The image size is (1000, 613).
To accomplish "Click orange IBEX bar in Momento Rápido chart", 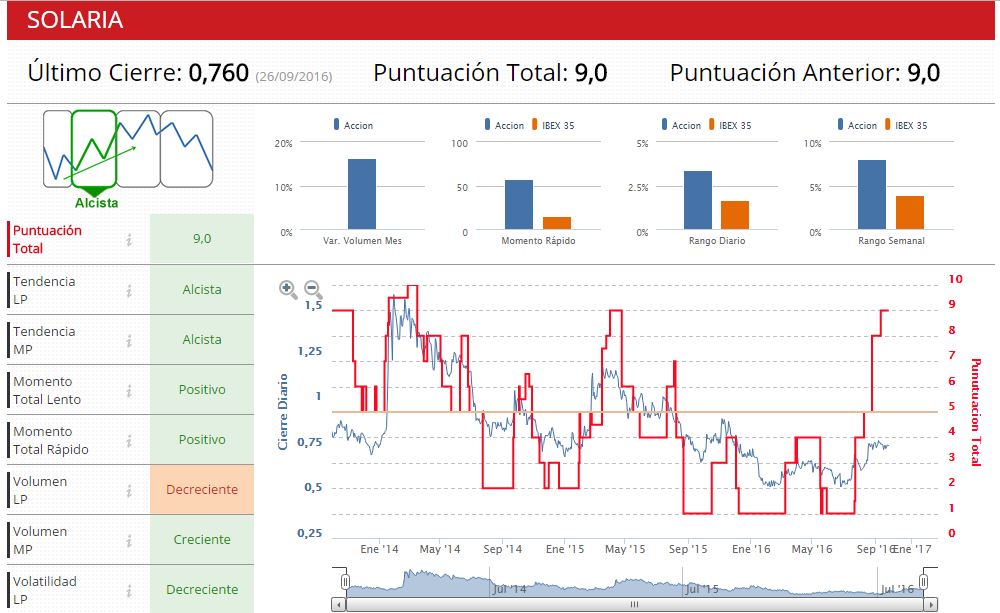I will point(557,223).
